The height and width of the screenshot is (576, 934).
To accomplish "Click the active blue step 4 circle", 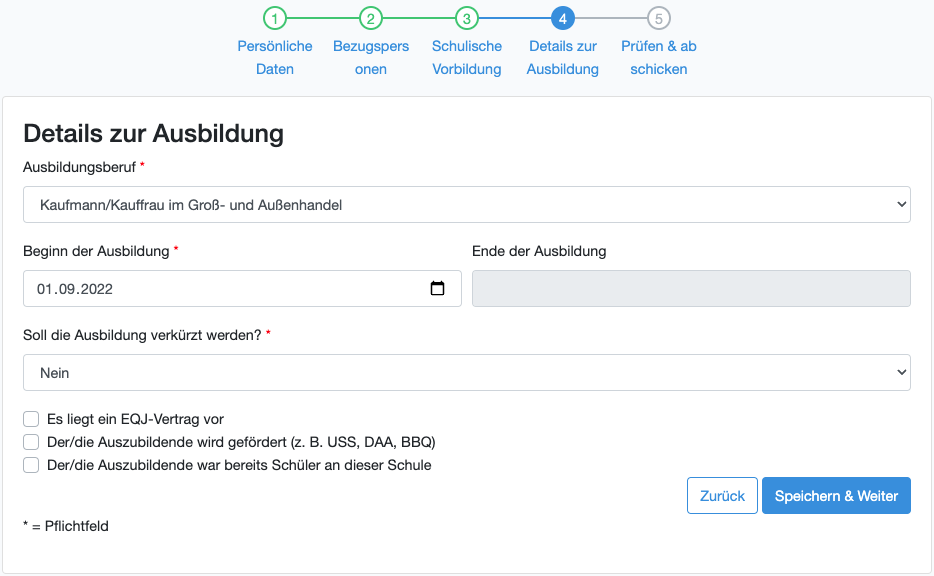I will pos(563,18).
